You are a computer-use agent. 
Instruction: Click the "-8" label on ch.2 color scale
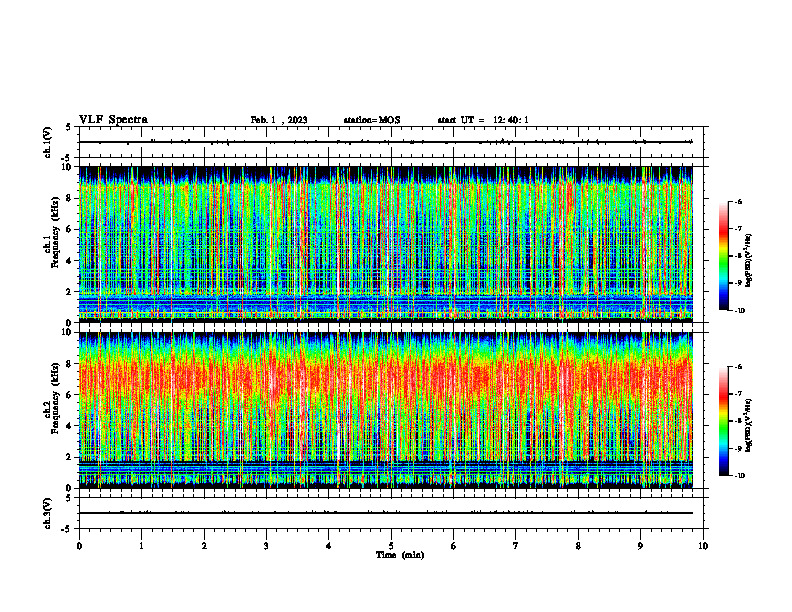click(x=738, y=421)
